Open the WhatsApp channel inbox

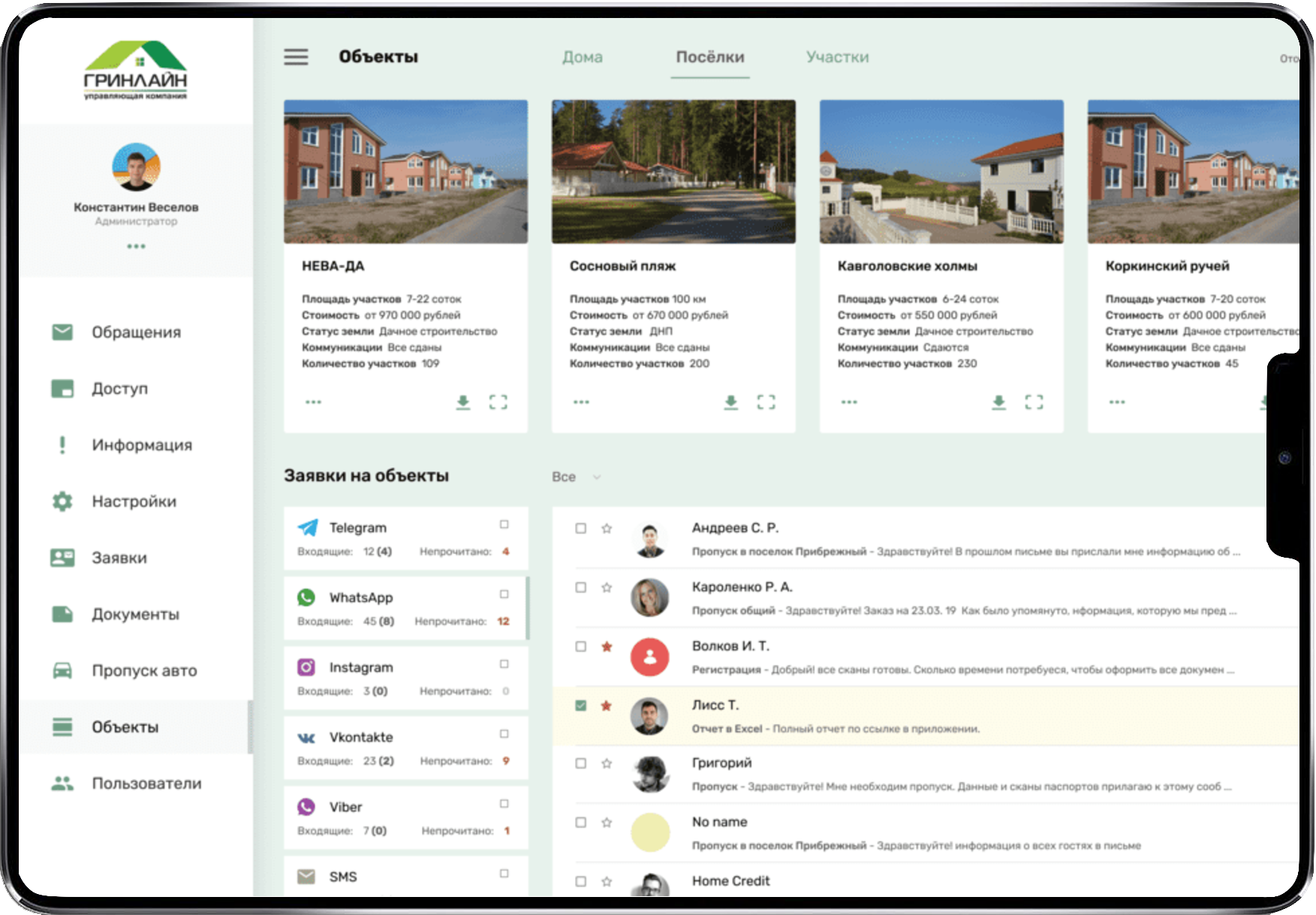pos(360,598)
